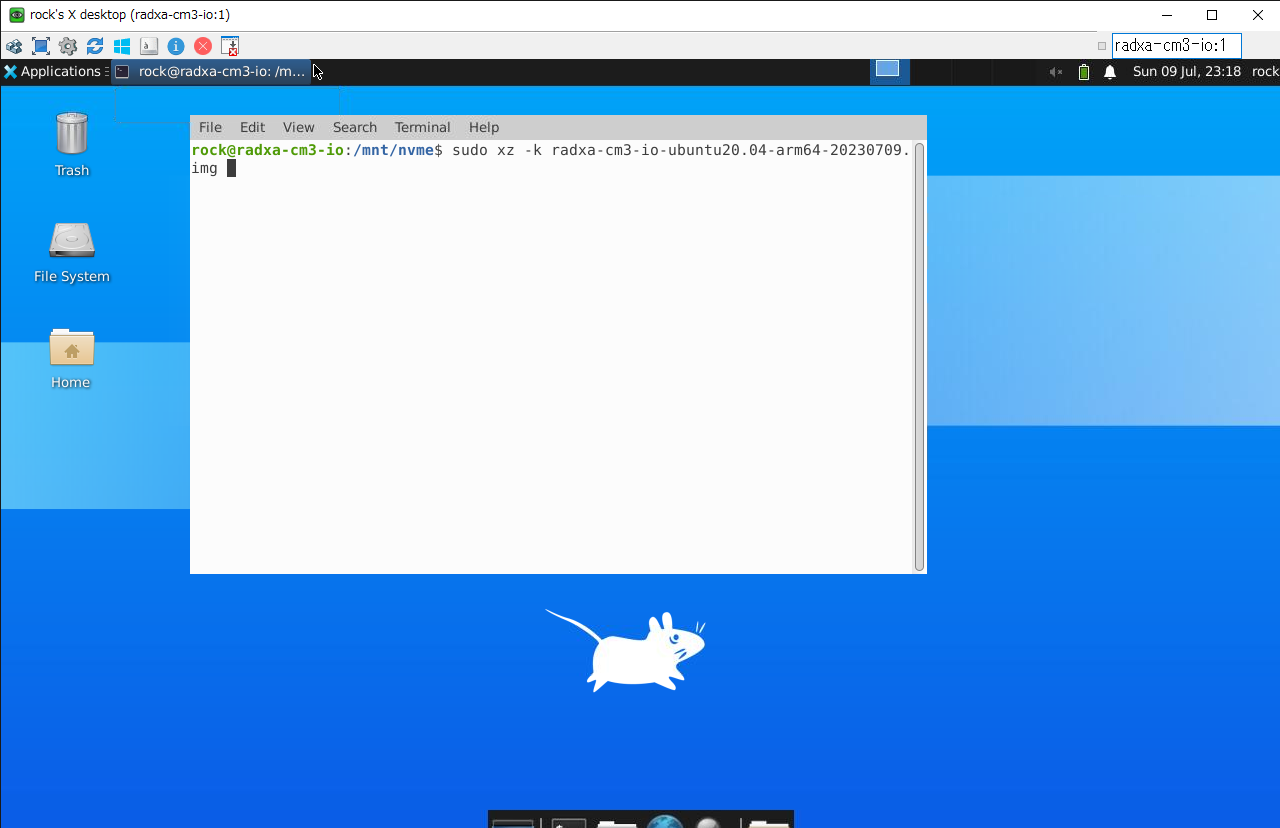Open the terminal View menu

point(298,127)
